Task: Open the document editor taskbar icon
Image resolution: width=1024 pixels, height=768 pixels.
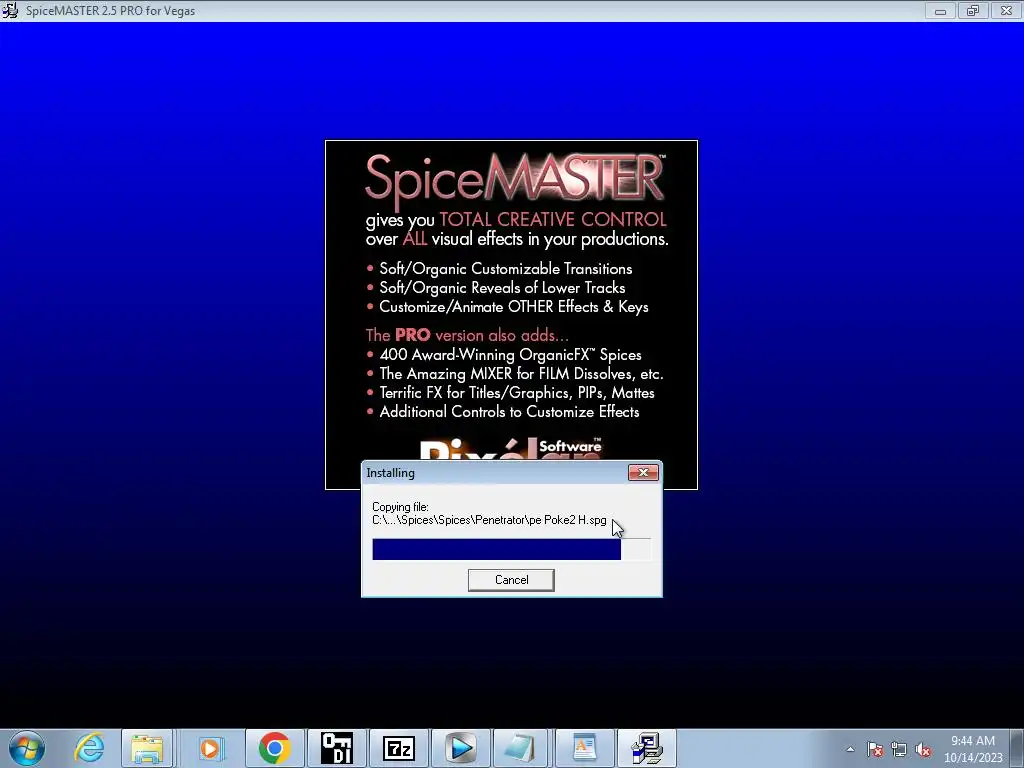Action: click(x=584, y=748)
